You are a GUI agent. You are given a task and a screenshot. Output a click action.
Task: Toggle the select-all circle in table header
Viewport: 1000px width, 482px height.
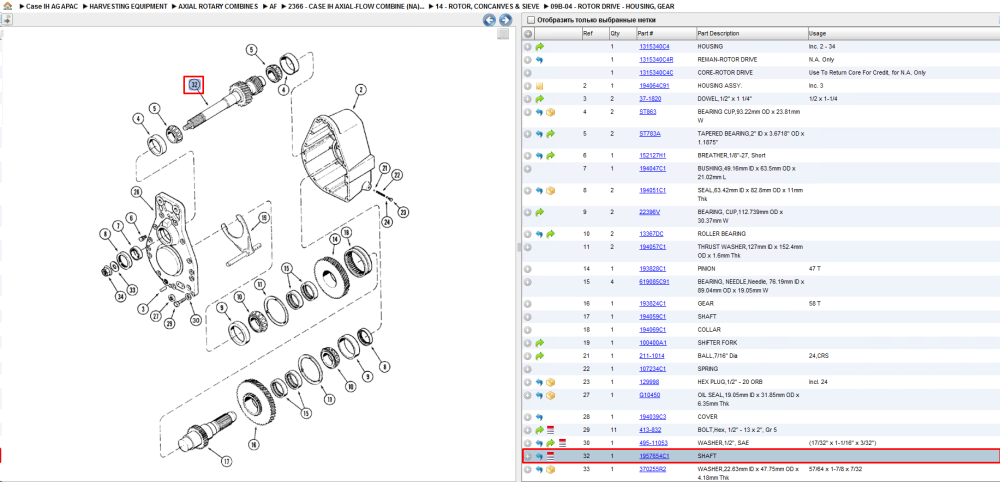pos(527,34)
